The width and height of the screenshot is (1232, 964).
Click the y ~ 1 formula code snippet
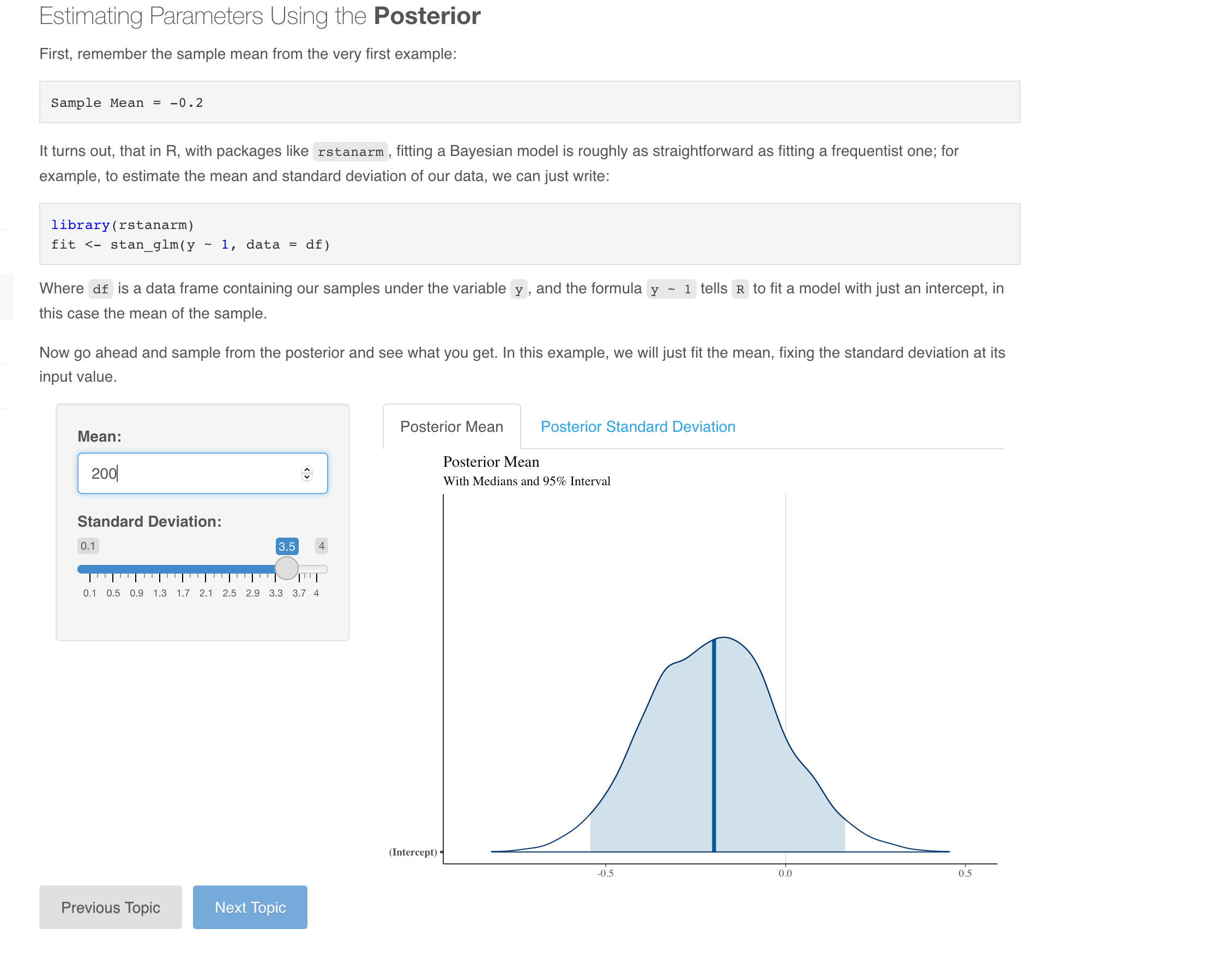[x=672, y=289]
